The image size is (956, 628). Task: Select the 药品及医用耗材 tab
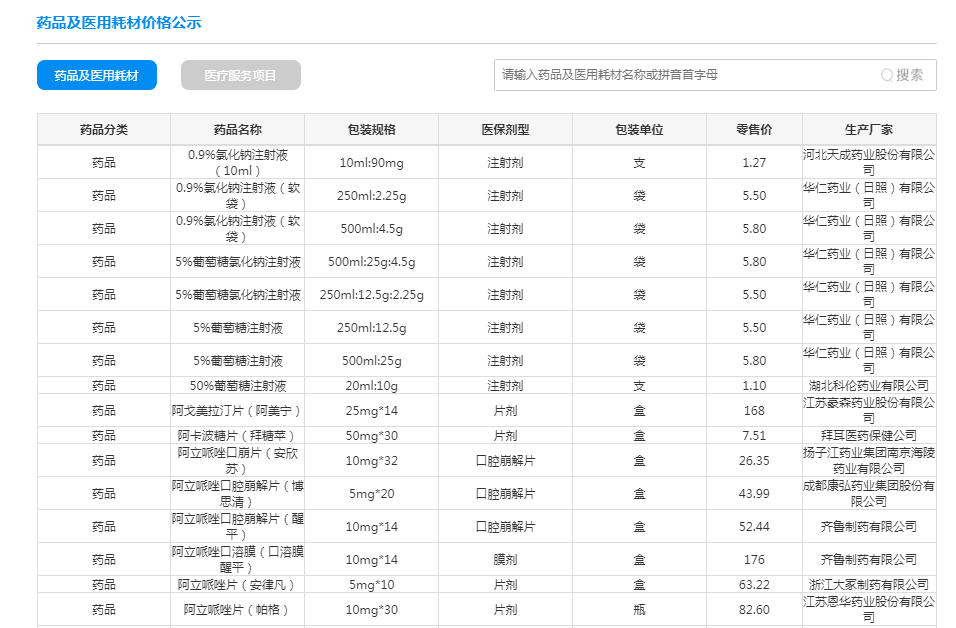point(97,75)
